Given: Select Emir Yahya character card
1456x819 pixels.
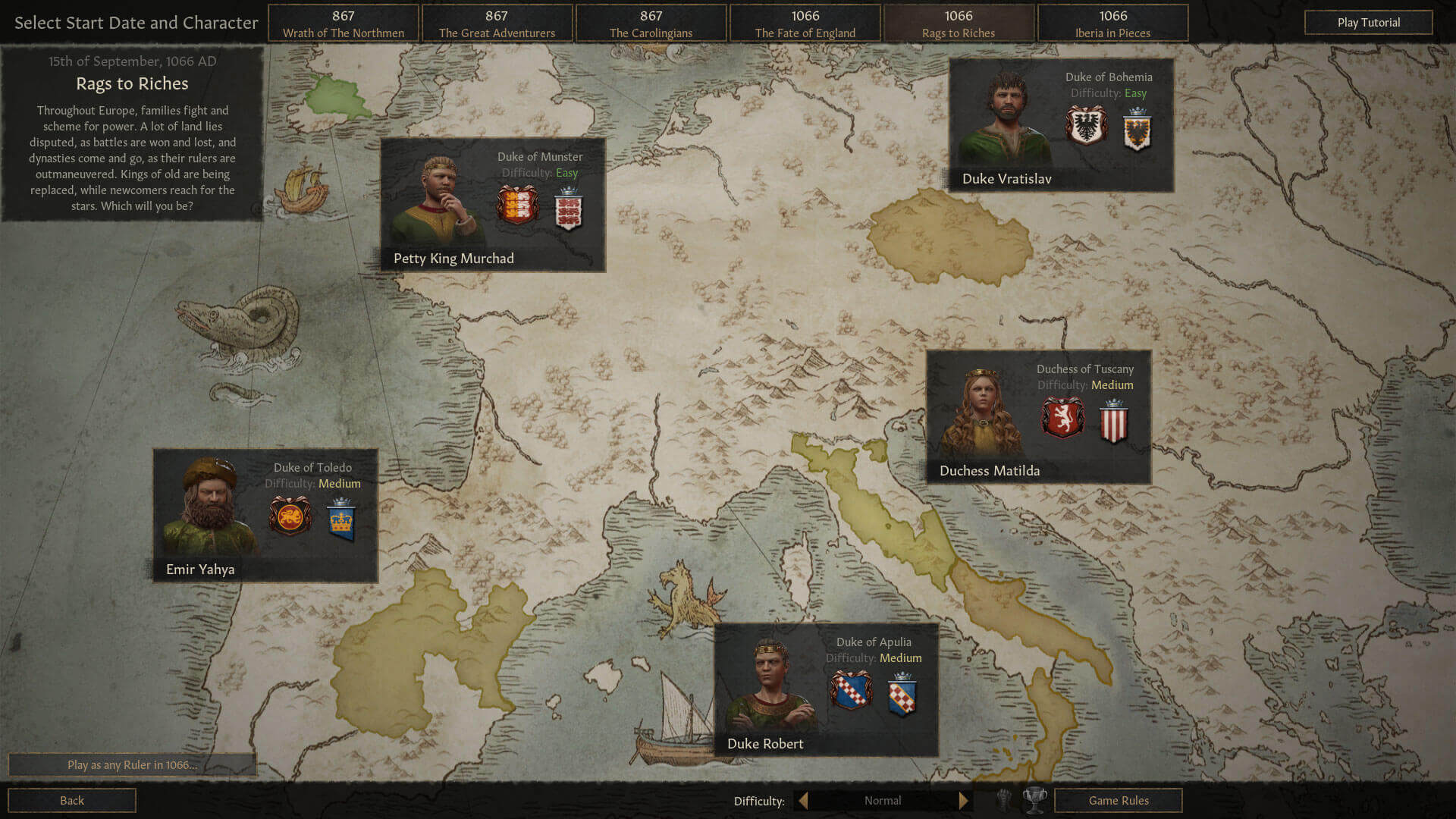Looking at the screenshot, I should [x=265, y=516].
